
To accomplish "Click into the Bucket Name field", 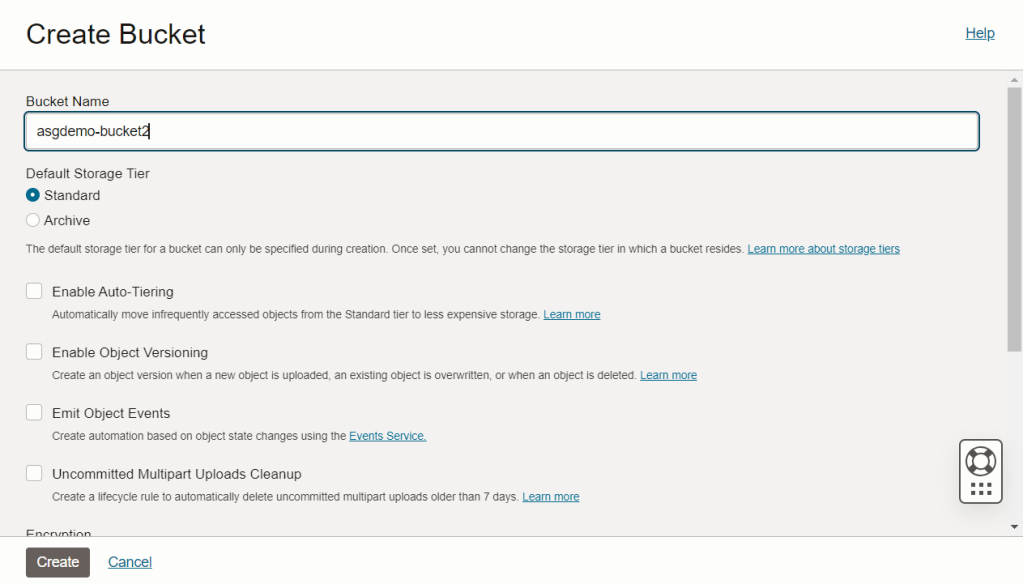I will pos(501,131).
